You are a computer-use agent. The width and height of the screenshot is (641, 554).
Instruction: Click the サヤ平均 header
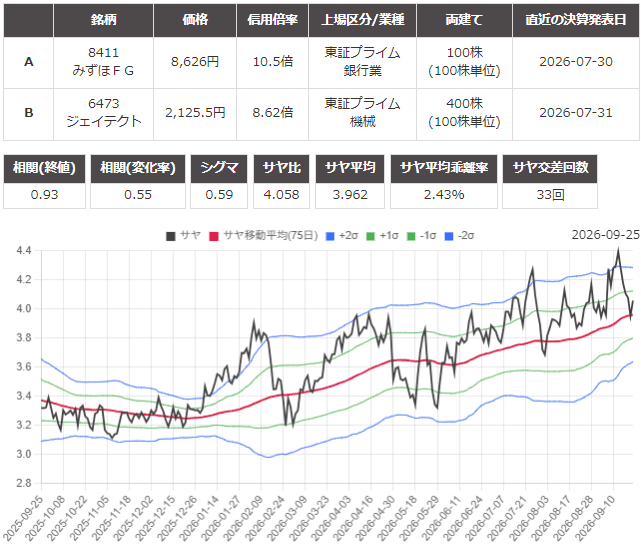350,168
